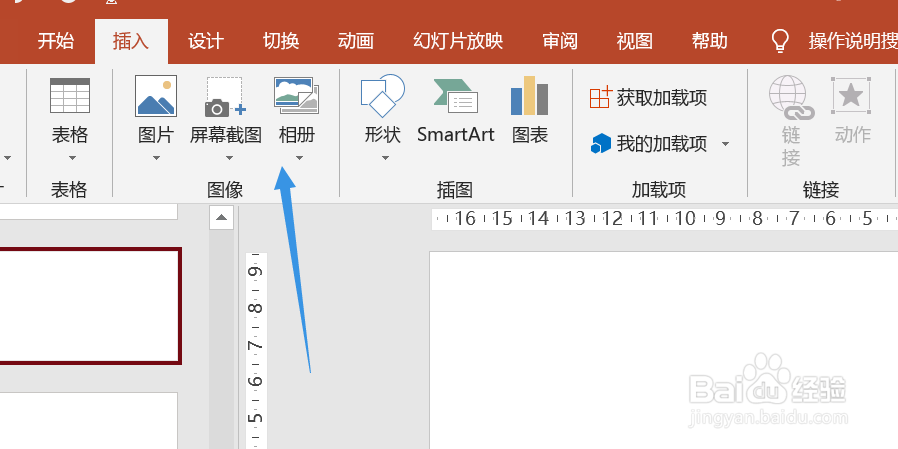Viewport: 898px width, 449px height.
Task: Expand the 屏幕截图 dropdown arrow
Action: point(229,158)
